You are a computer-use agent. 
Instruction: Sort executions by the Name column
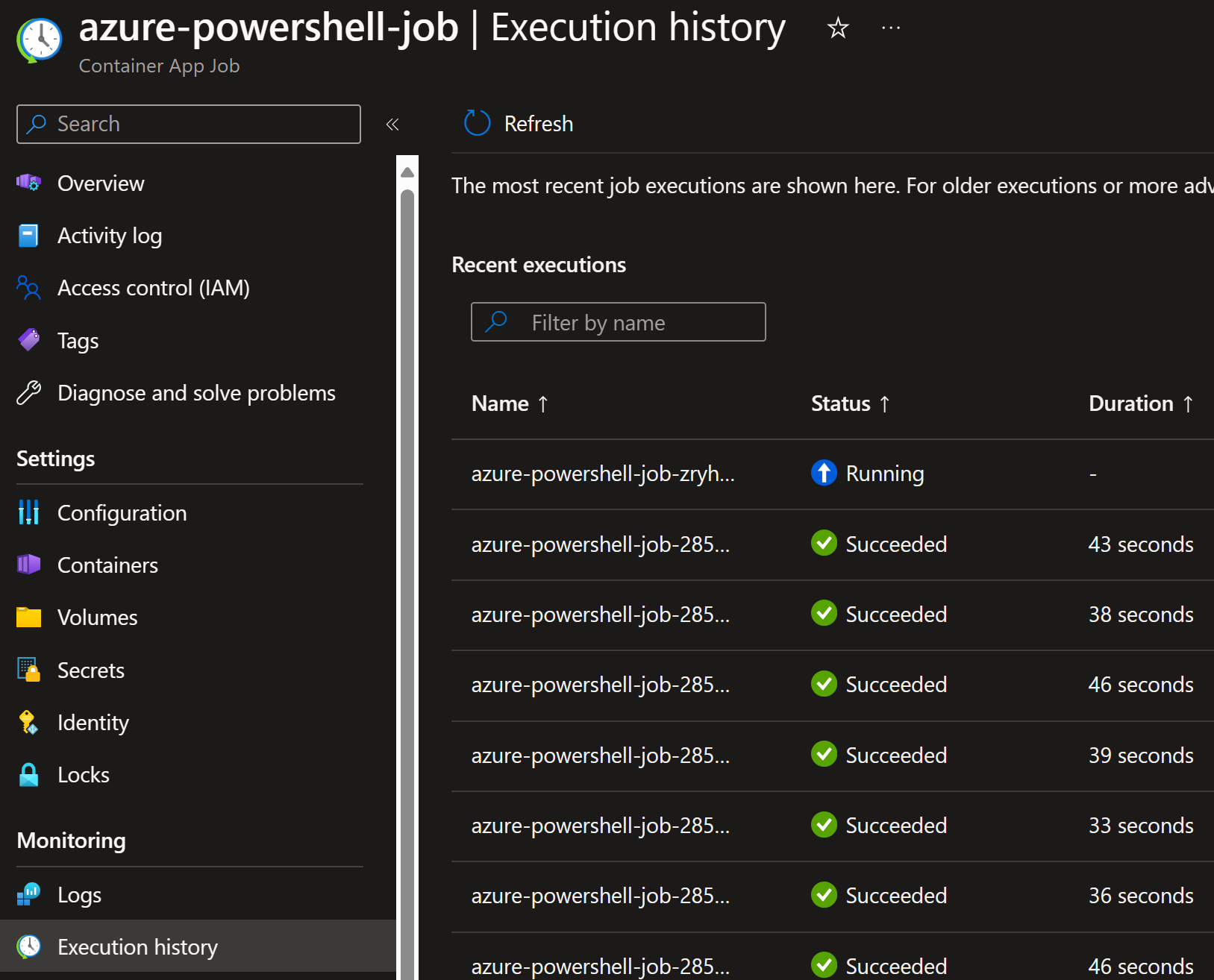click(510, 403)
